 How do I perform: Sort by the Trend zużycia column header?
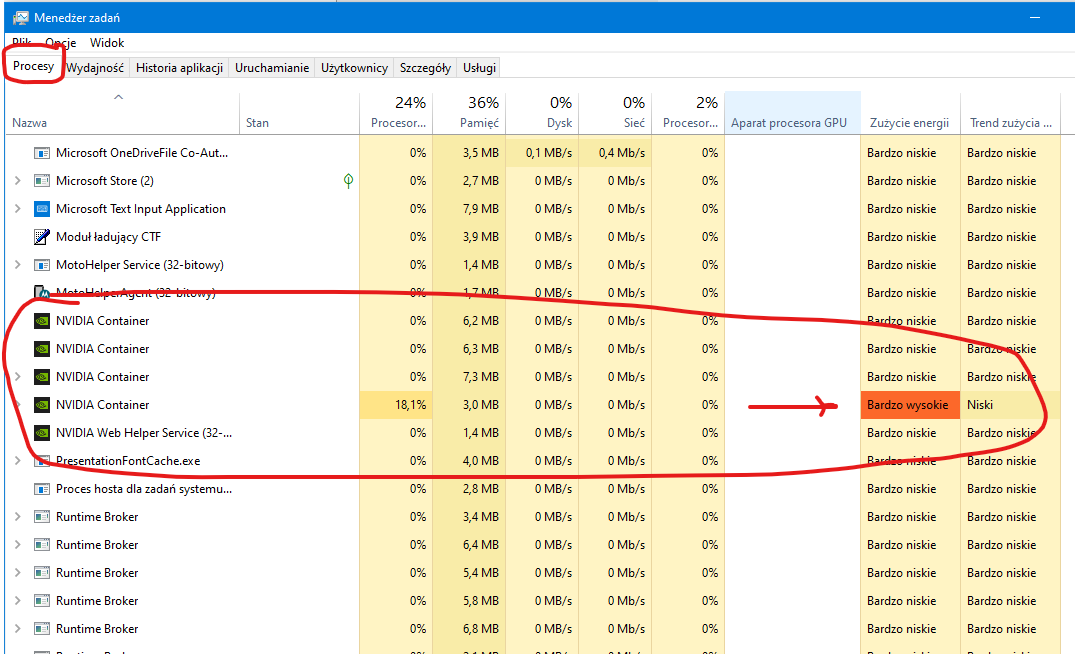click(x=1011, y=113)
